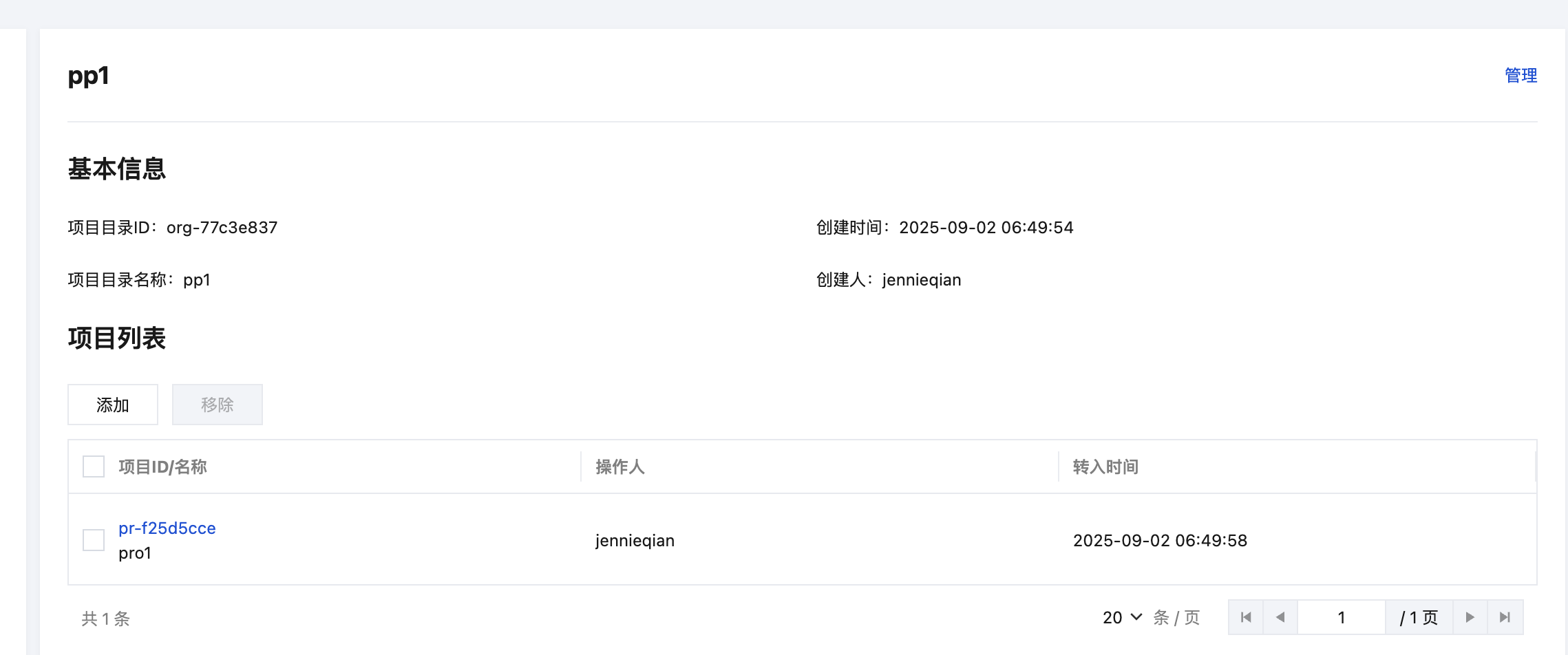Image resolution: width=1568 pixels, height=655 pixels.
Task: Click the 项目ID/名称 column header
Action: [x=162, y=467]
